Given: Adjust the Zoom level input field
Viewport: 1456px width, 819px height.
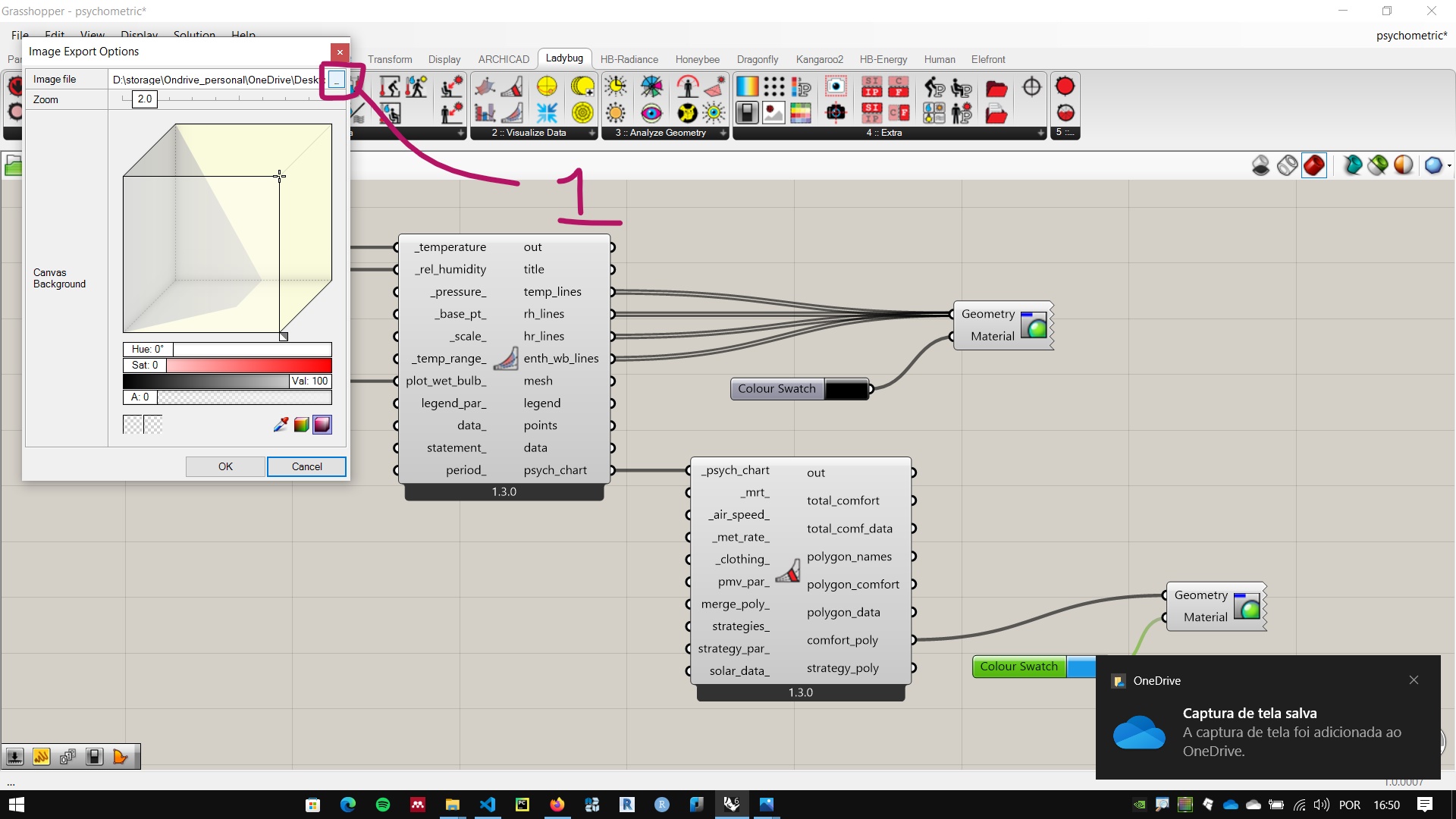Looking at the screenshot, I should click(144, 99).
